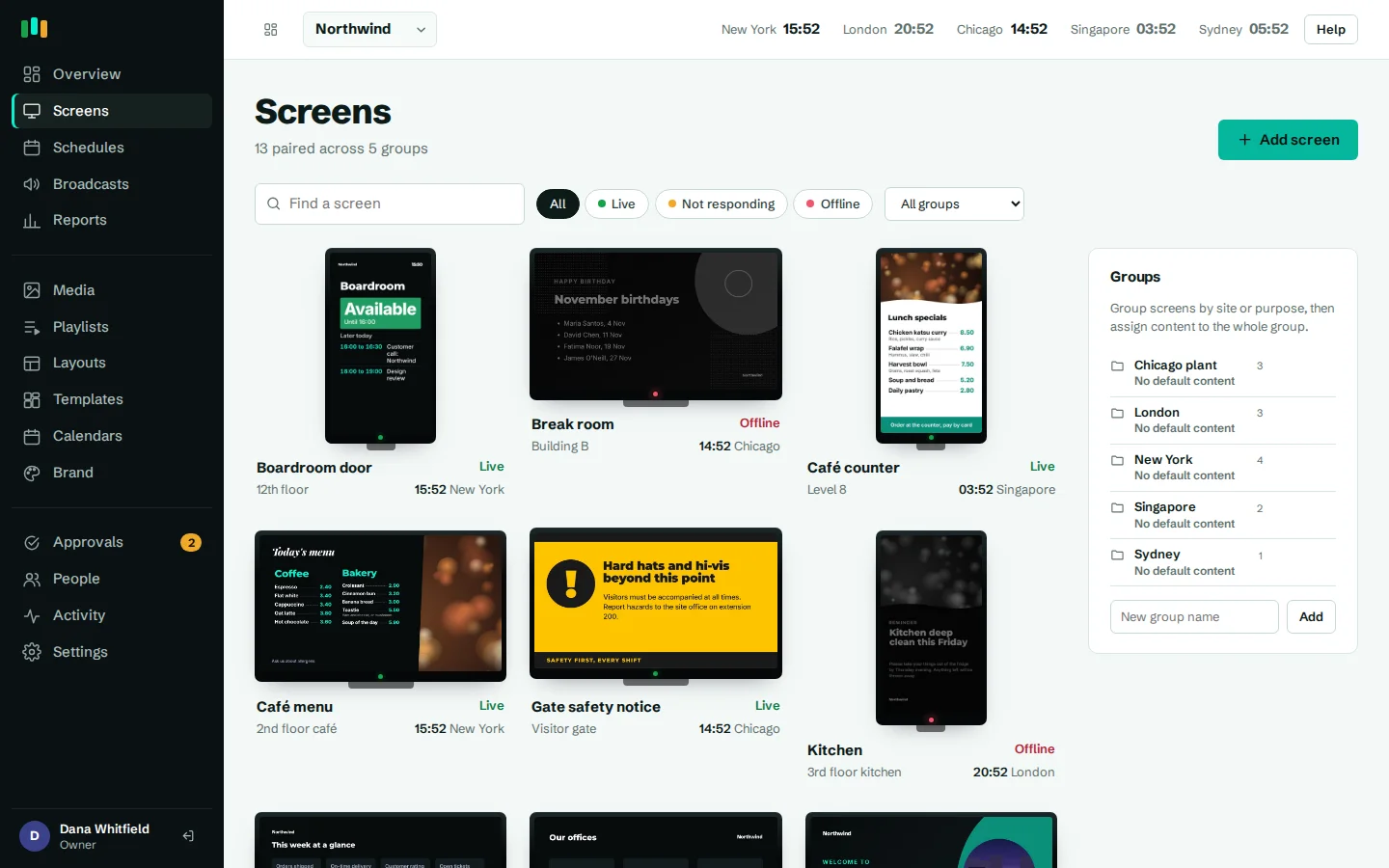Viewport: 1389px width, 868px height.
Task: Open the Break room screen thumbnail
Action: point(656,324)
